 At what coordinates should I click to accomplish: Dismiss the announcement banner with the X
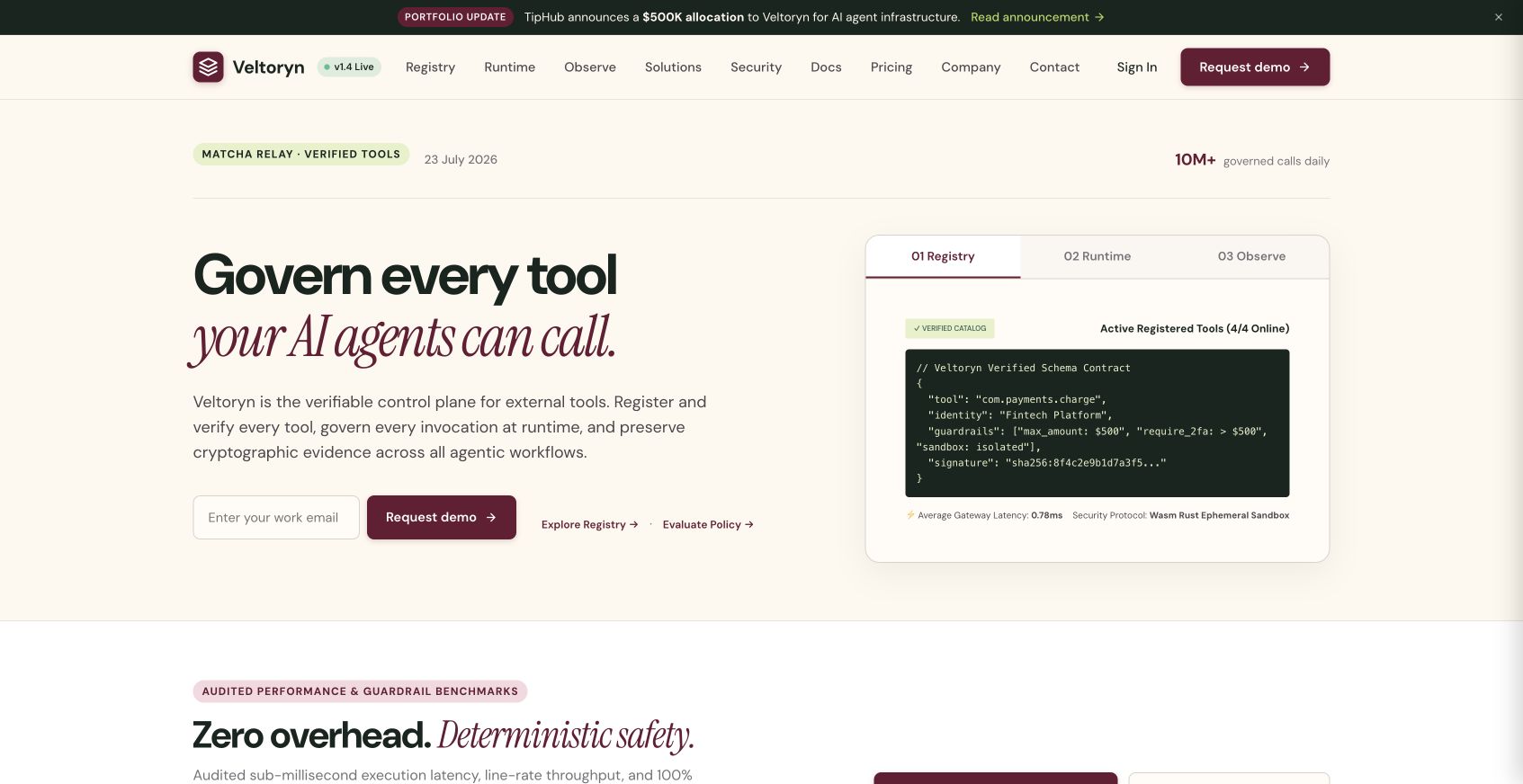tap(1499, 17)
